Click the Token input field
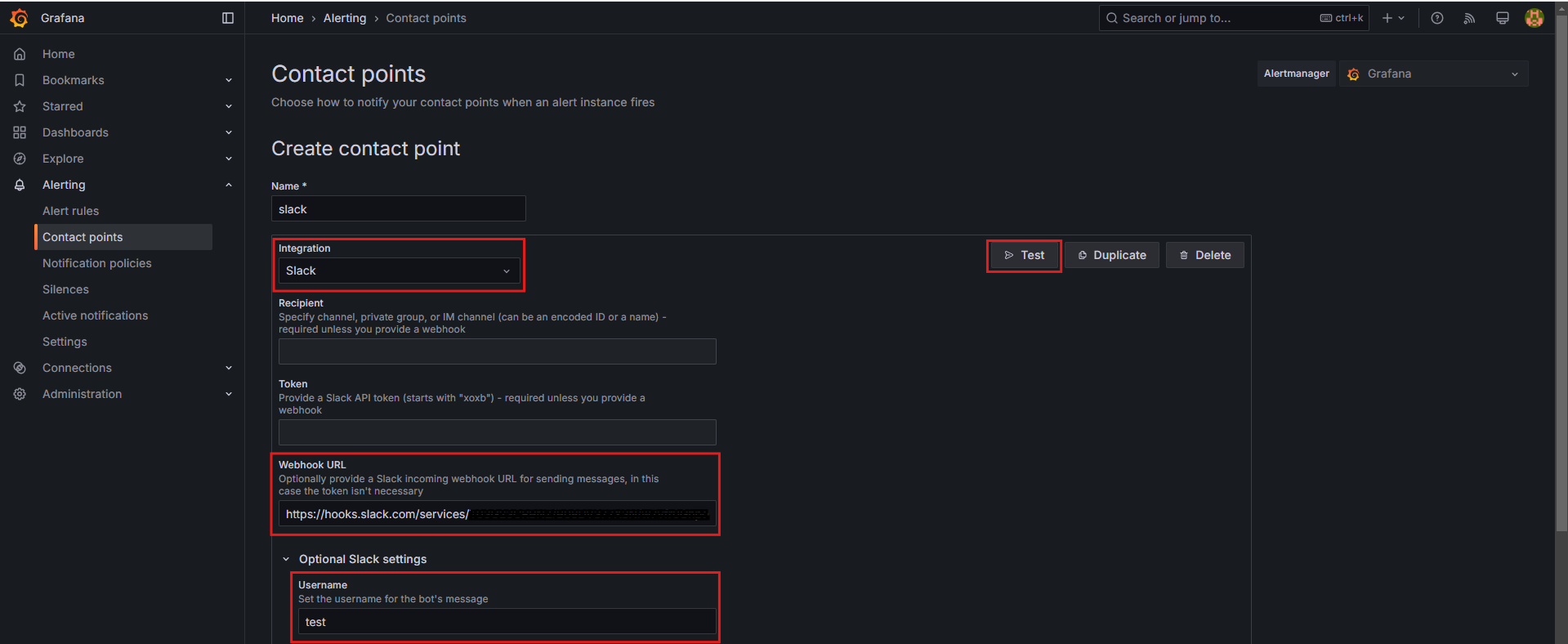Screen dimensions: 1568x644 coord(498,432)
